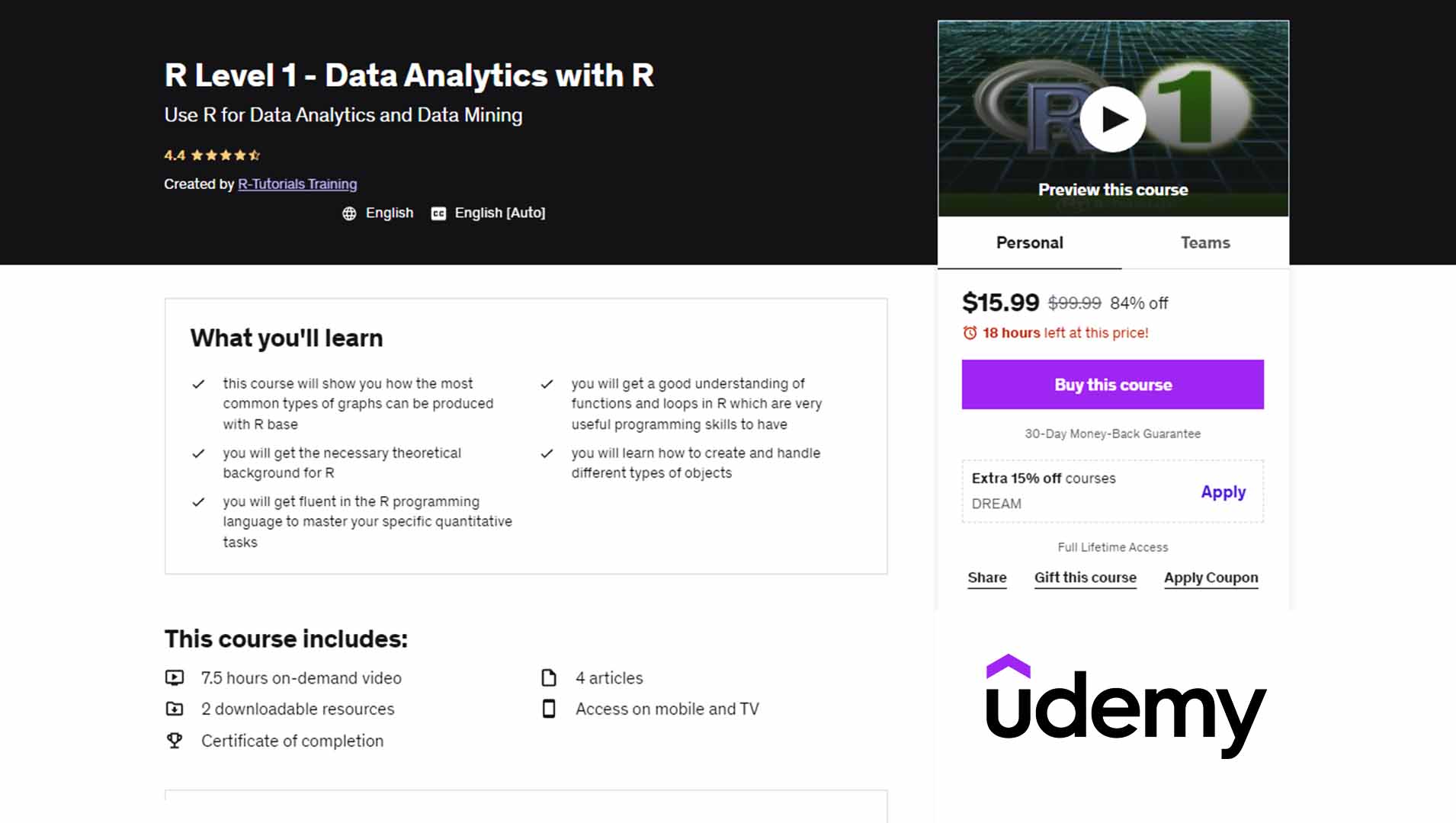Click the globe language icon next to English
This screenshot has width=1456, height=823.
pos(349,213)
